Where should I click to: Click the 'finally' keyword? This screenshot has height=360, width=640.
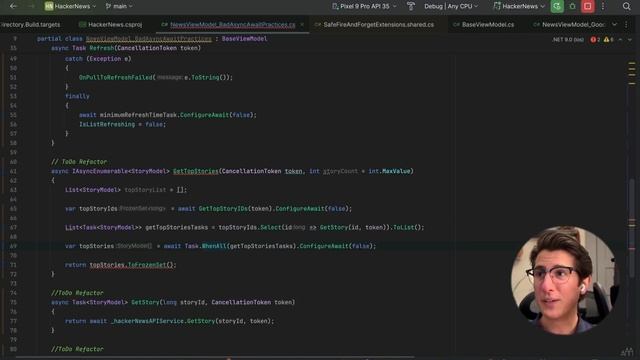pyautogui.click(x=77, y=96)
